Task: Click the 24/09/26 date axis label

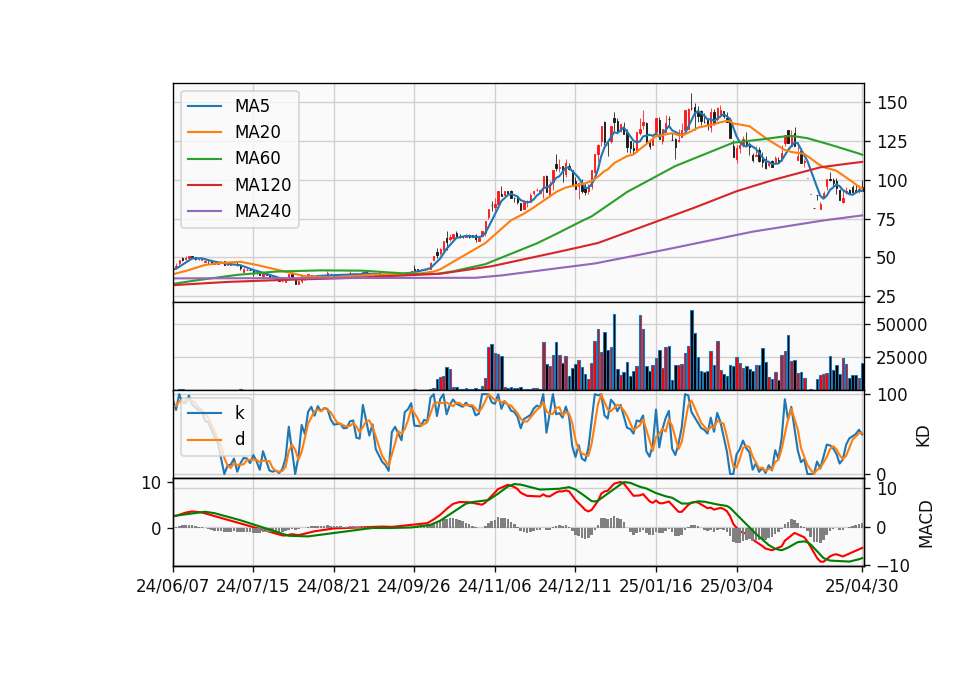Action: pos(414,587)
